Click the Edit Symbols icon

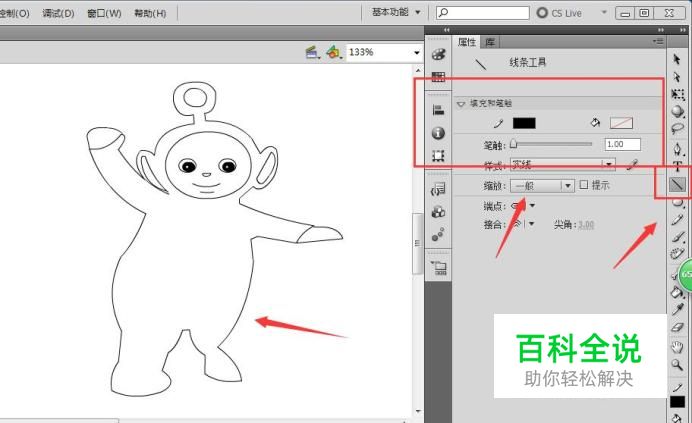pyautogui.click(x=334, y=53)
